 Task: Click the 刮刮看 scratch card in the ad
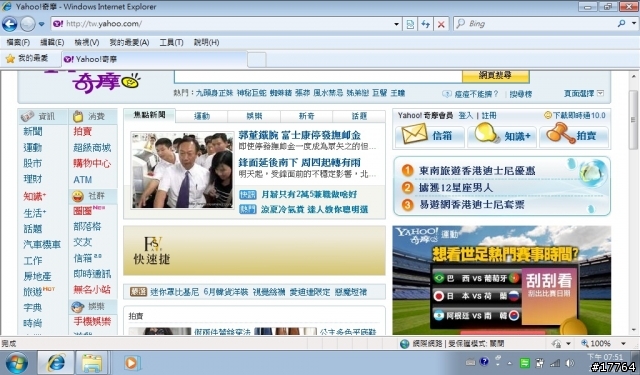point(549,296)
